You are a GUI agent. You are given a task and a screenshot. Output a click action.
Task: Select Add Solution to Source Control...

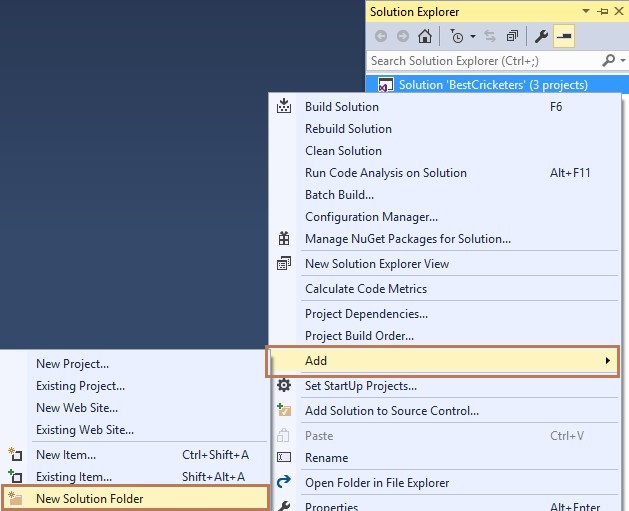coord(445,411)
